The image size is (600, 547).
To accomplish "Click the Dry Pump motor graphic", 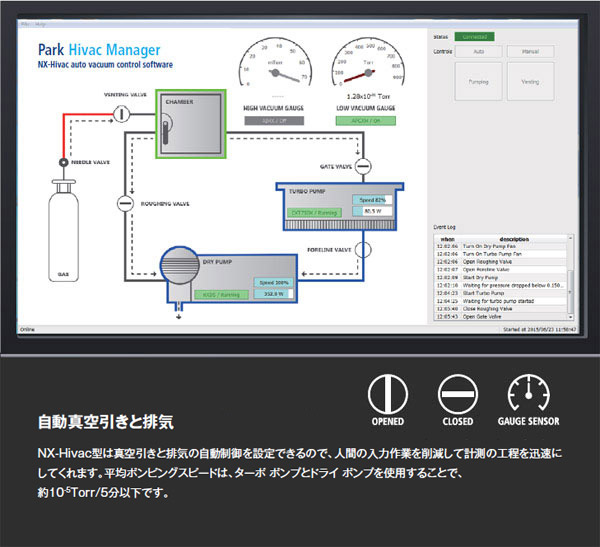I will 180,266.
